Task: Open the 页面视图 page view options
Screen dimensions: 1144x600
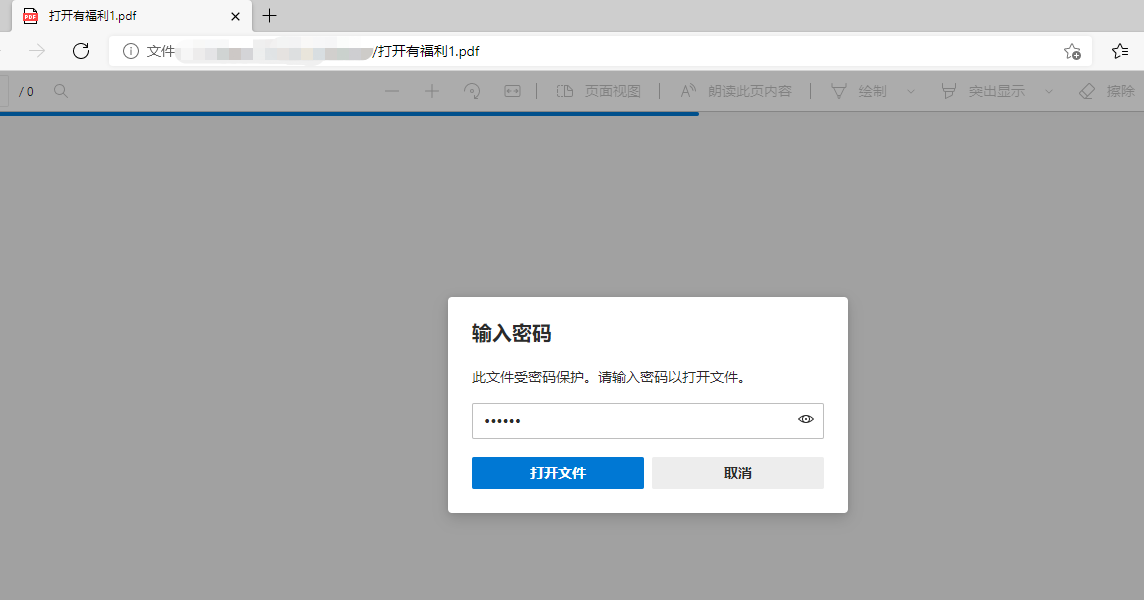Action: click(x=598, y=91)
